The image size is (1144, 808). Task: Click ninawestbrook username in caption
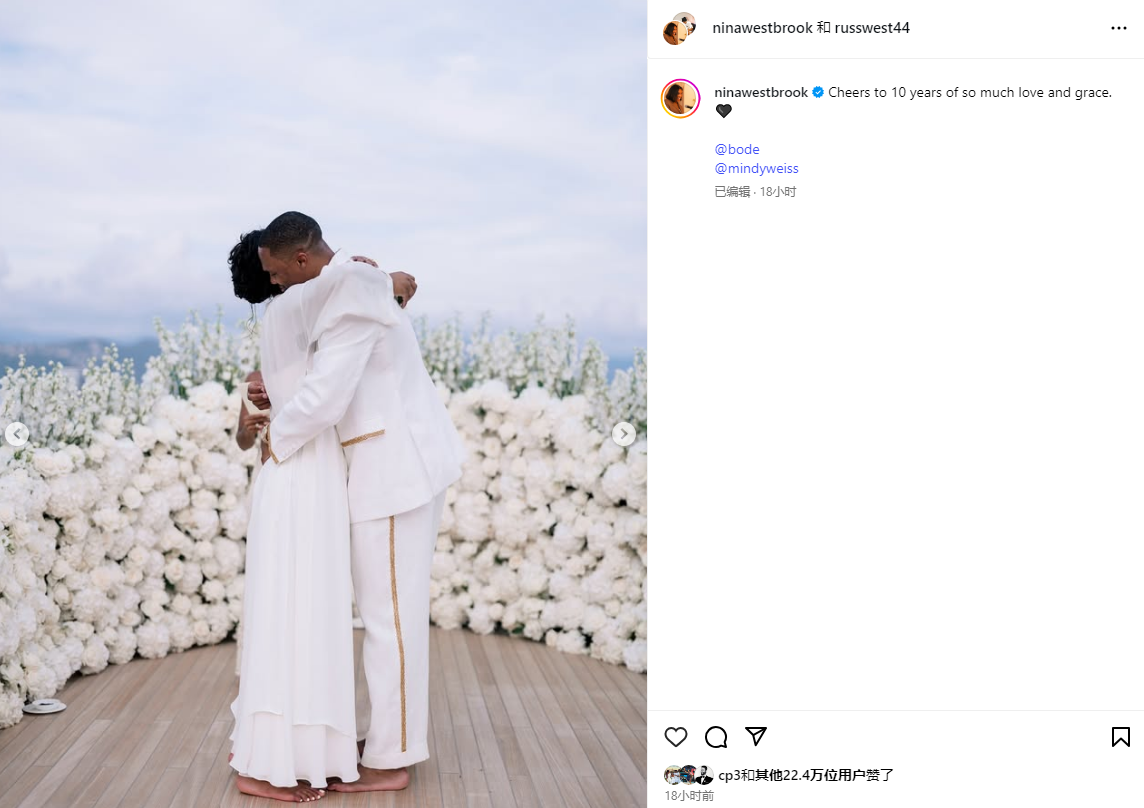761,92
